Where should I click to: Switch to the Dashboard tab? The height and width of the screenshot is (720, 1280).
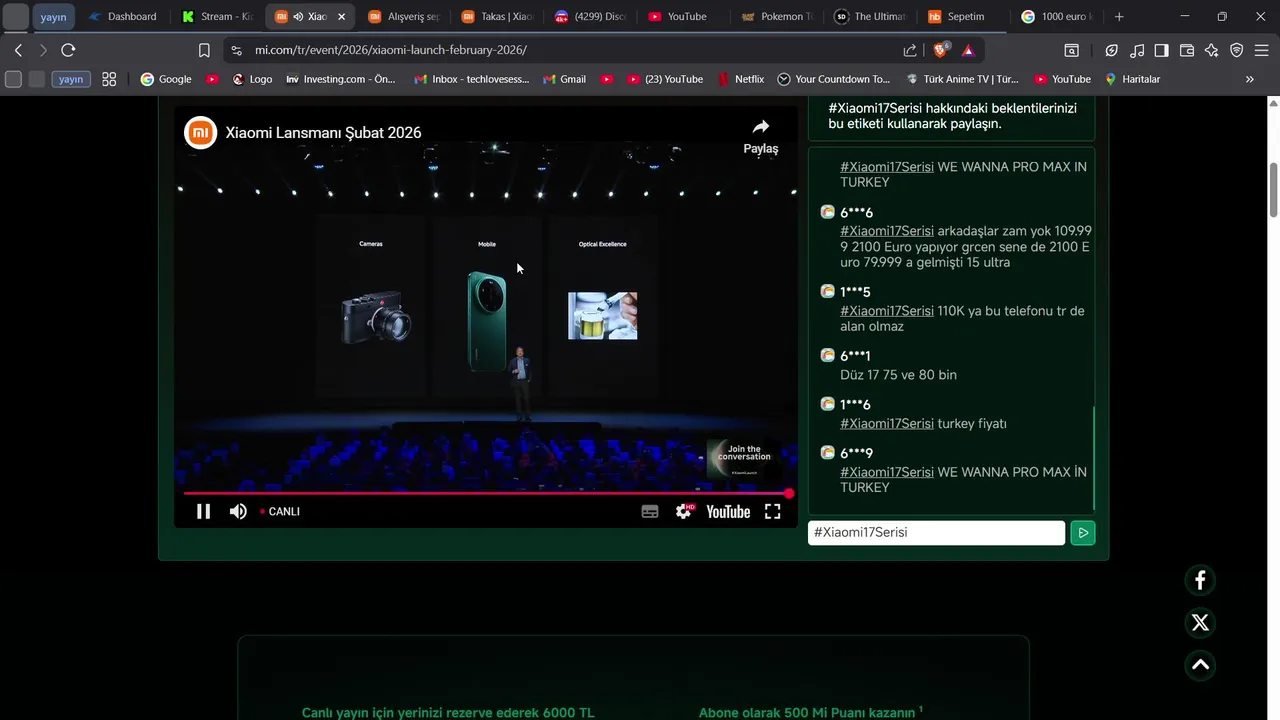click(x=123, y=17)
